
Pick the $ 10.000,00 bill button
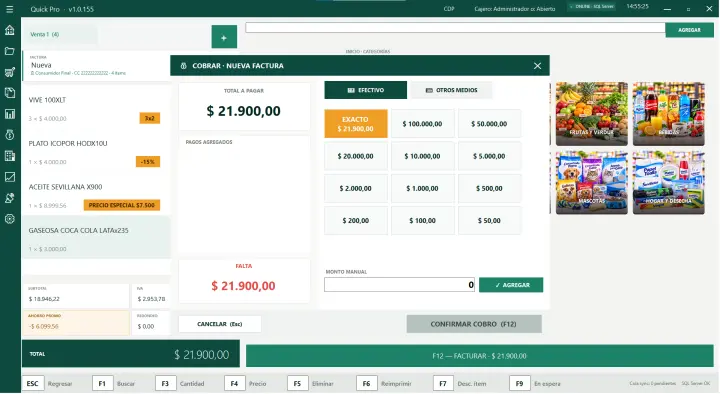coord(422,156)
